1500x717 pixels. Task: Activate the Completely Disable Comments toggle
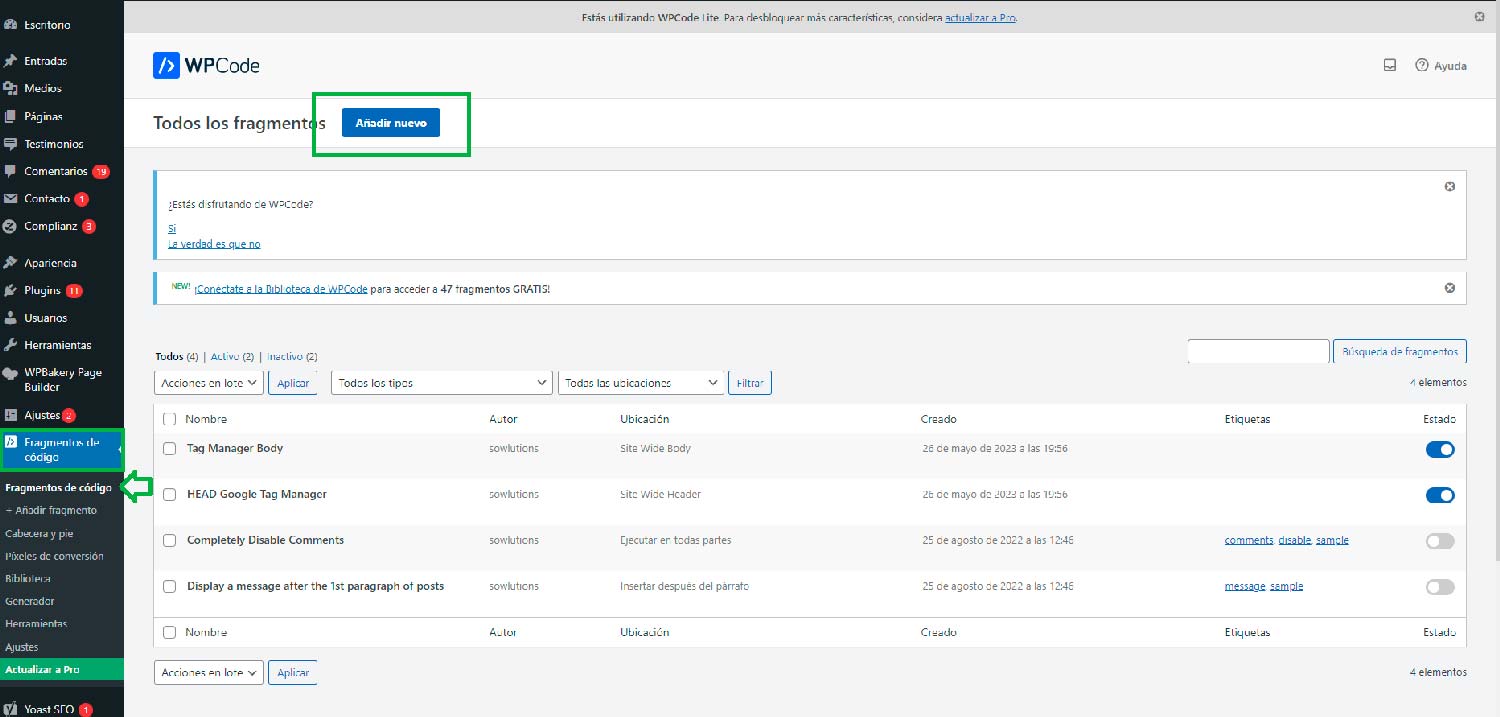1440,541
